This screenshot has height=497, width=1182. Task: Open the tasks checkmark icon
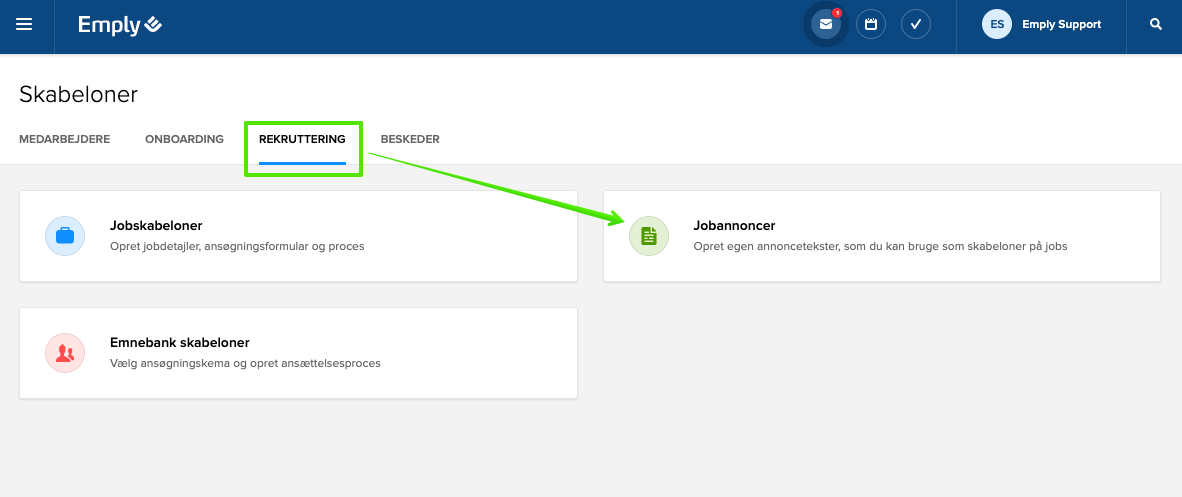pos(916,25)
